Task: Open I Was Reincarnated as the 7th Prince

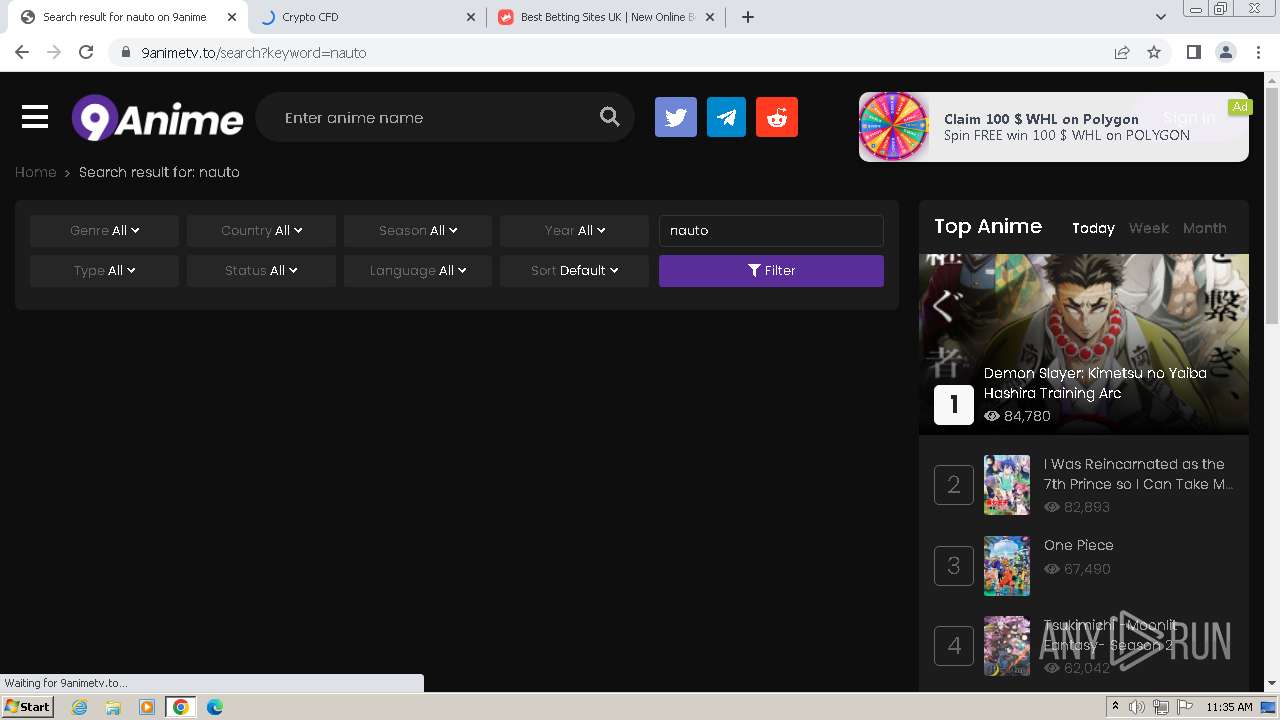Action: [x=1138, y=474]
